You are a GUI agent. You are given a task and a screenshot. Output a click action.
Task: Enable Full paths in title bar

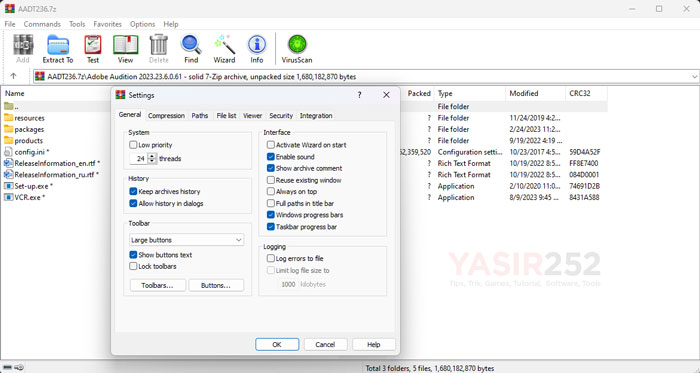point(271,203)
